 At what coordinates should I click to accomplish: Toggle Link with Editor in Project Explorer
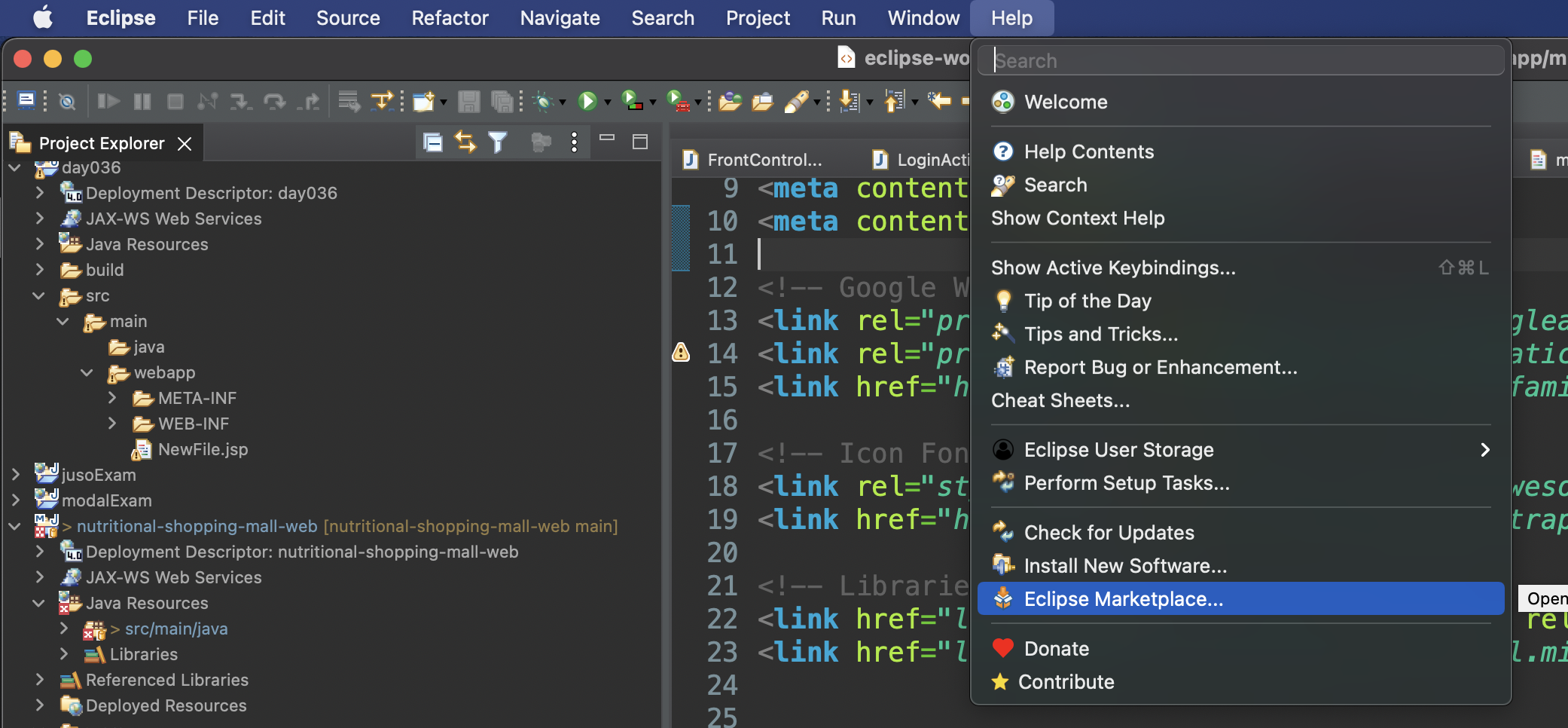click(465, 142)
